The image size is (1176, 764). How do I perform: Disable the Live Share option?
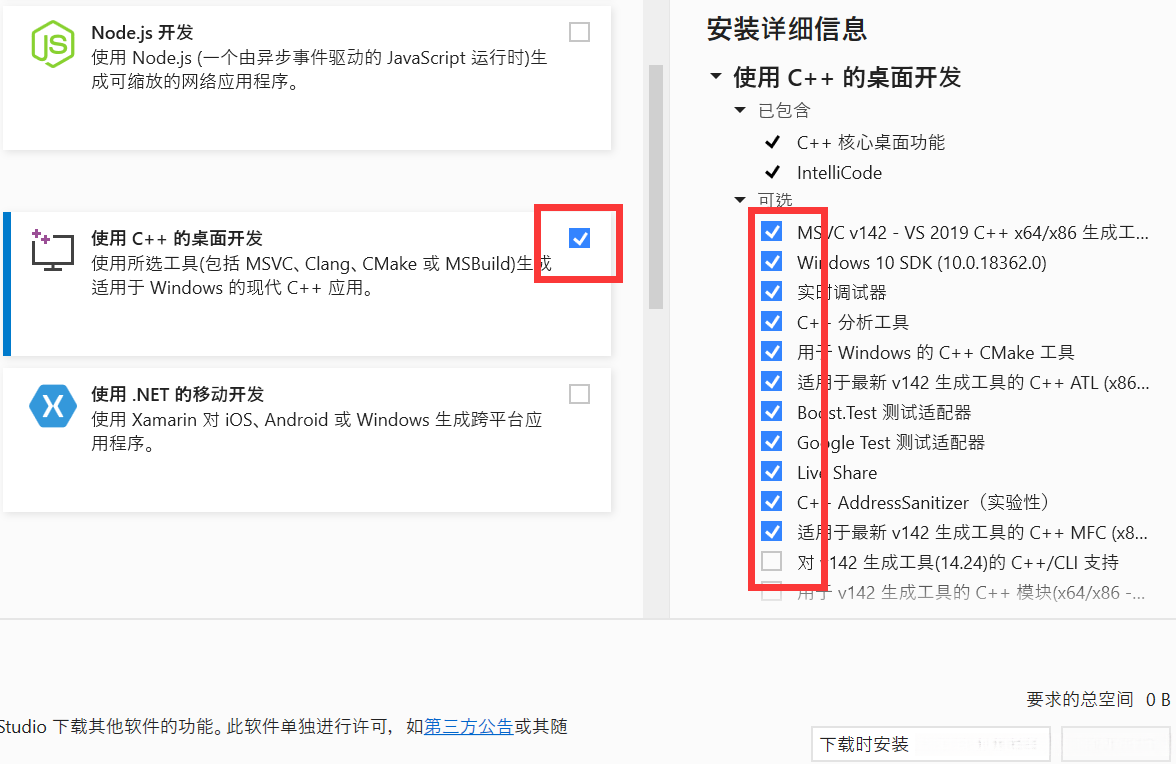tap(771, 471)
